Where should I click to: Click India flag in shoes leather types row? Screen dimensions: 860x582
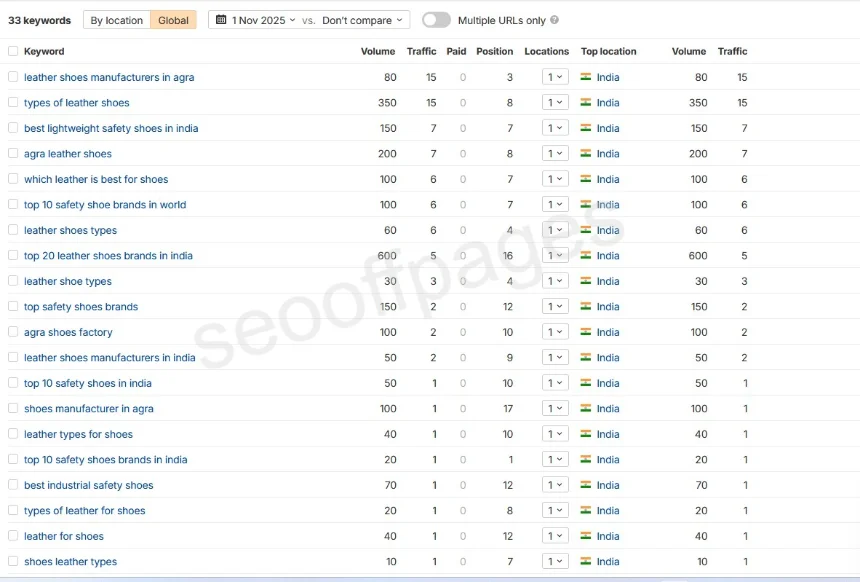[x=586, y=562]
